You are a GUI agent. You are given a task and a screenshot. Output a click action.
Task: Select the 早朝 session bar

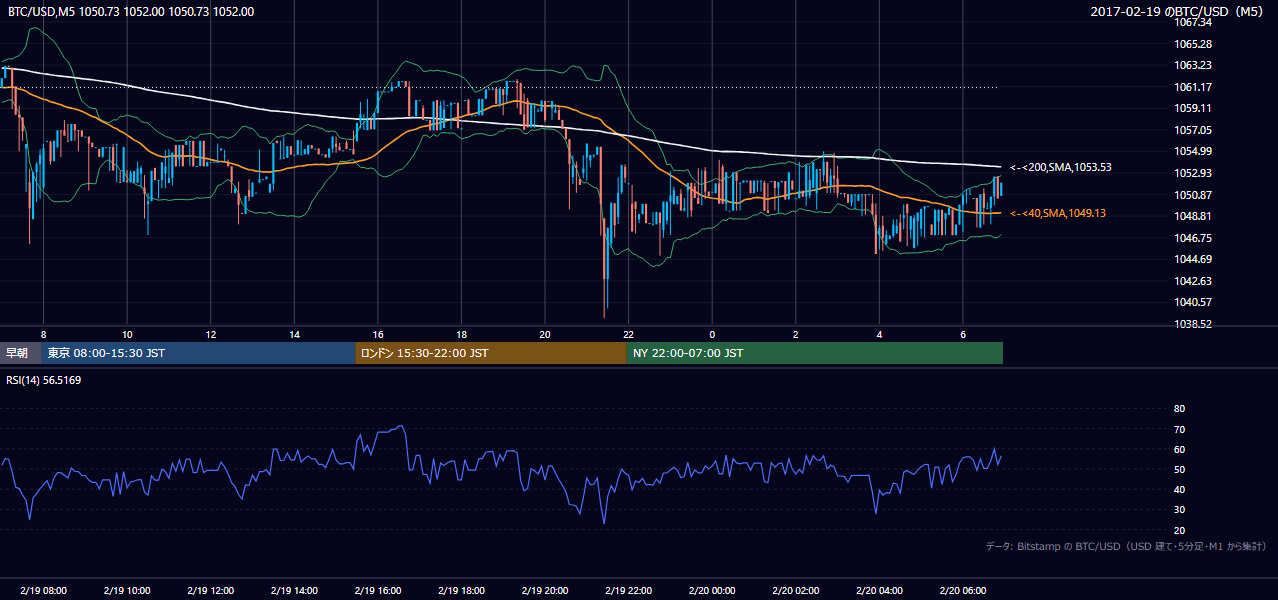pyautogui.click(x=21, y=353)
